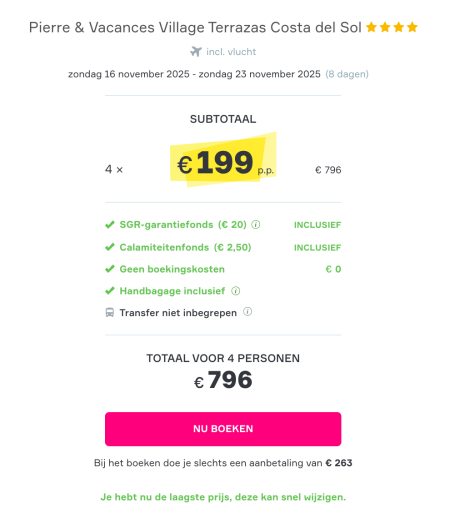Click the (8 dagen) duration text

(x=347, y=74)
